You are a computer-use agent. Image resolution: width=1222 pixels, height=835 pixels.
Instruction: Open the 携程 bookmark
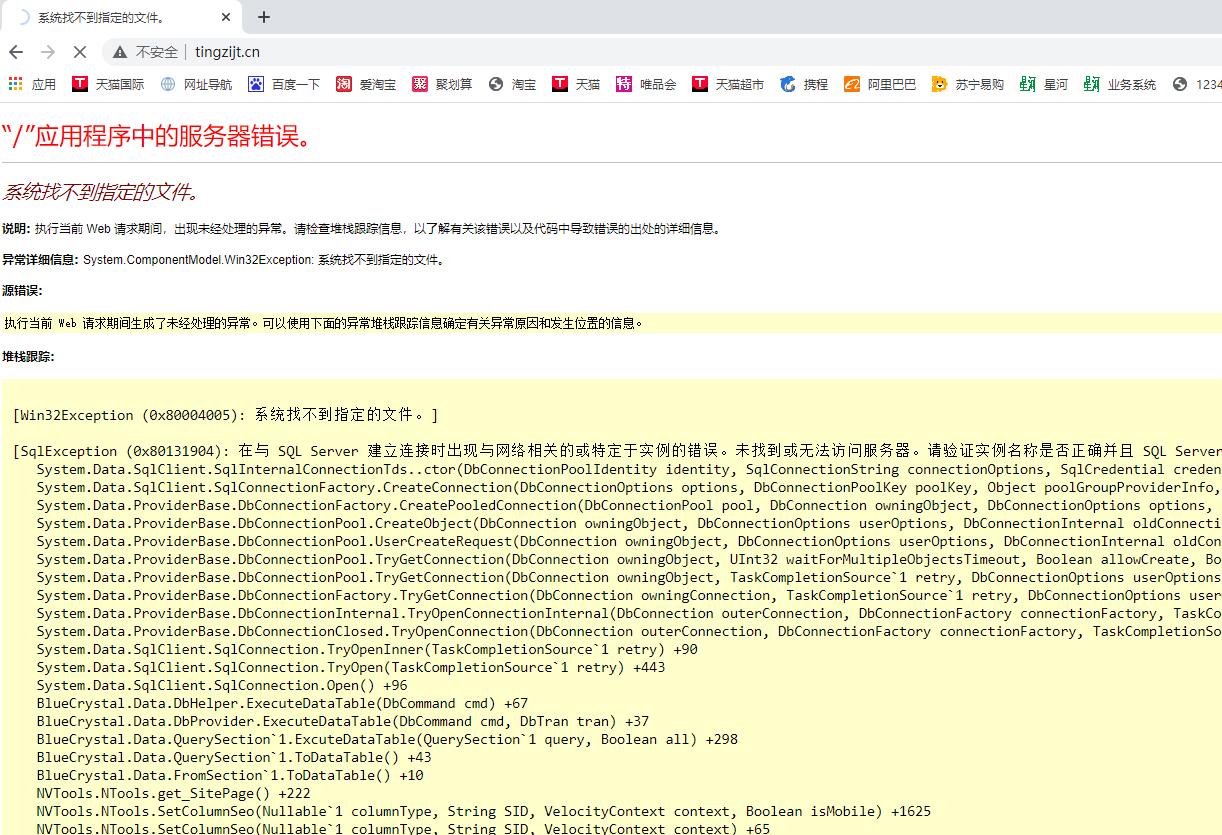805,84
